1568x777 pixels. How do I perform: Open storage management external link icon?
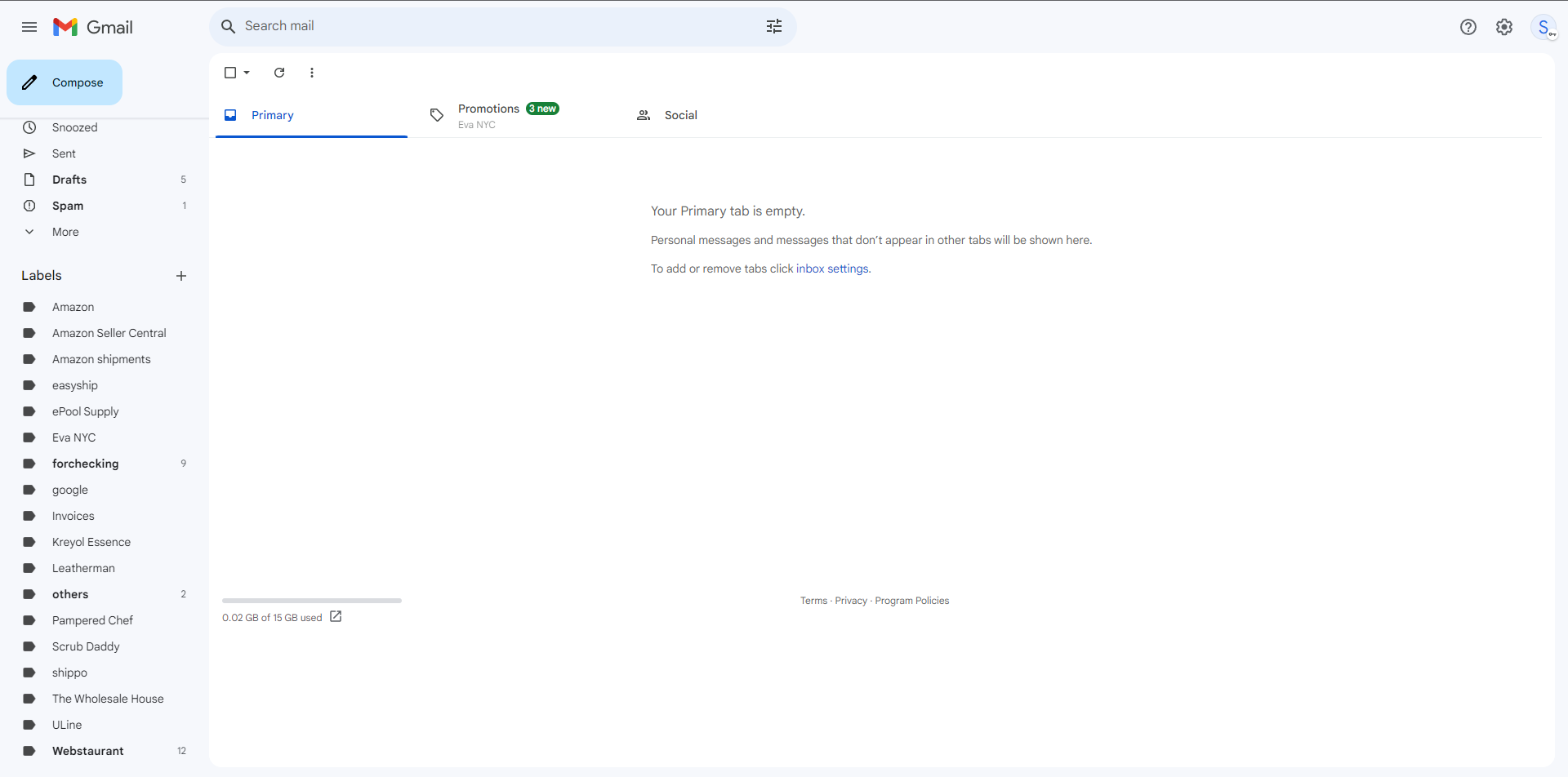(336, 617)
